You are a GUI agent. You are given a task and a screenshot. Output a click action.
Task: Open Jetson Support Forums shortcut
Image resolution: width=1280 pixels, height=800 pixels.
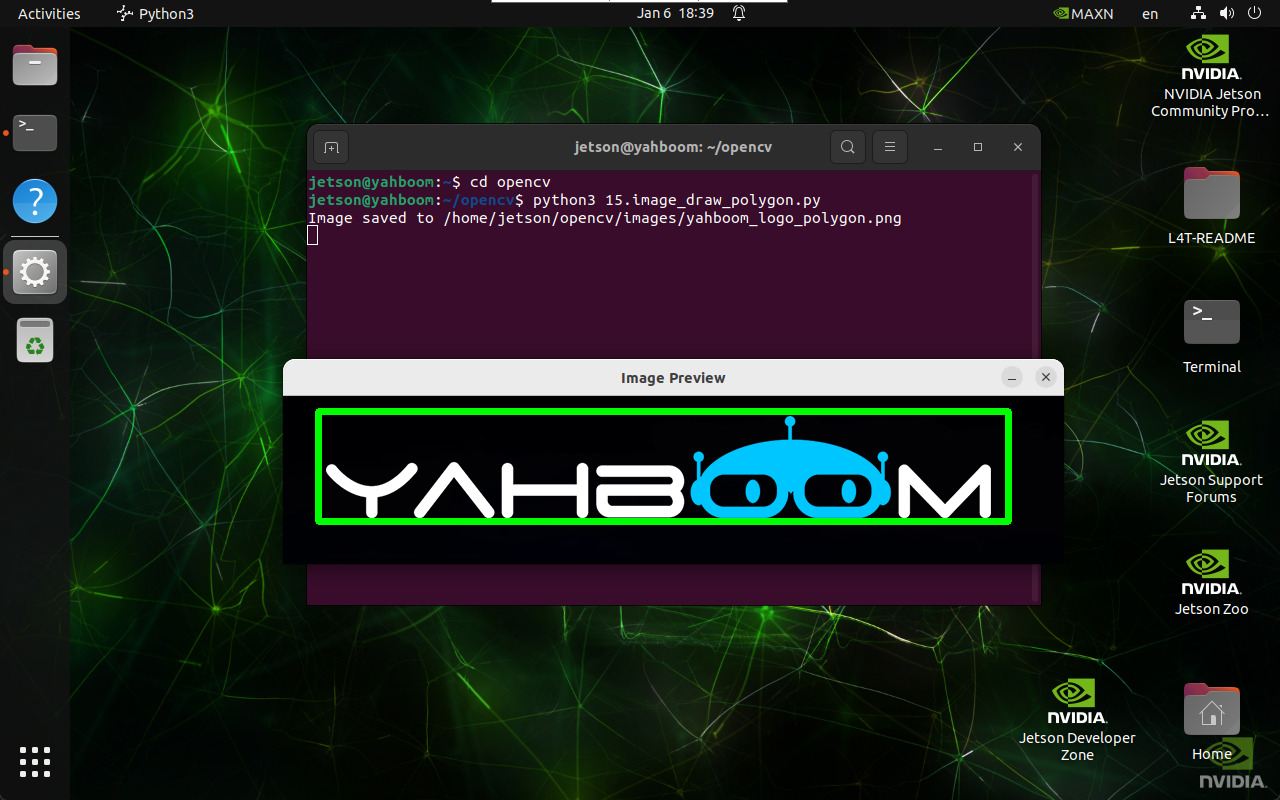(1211, 462)
